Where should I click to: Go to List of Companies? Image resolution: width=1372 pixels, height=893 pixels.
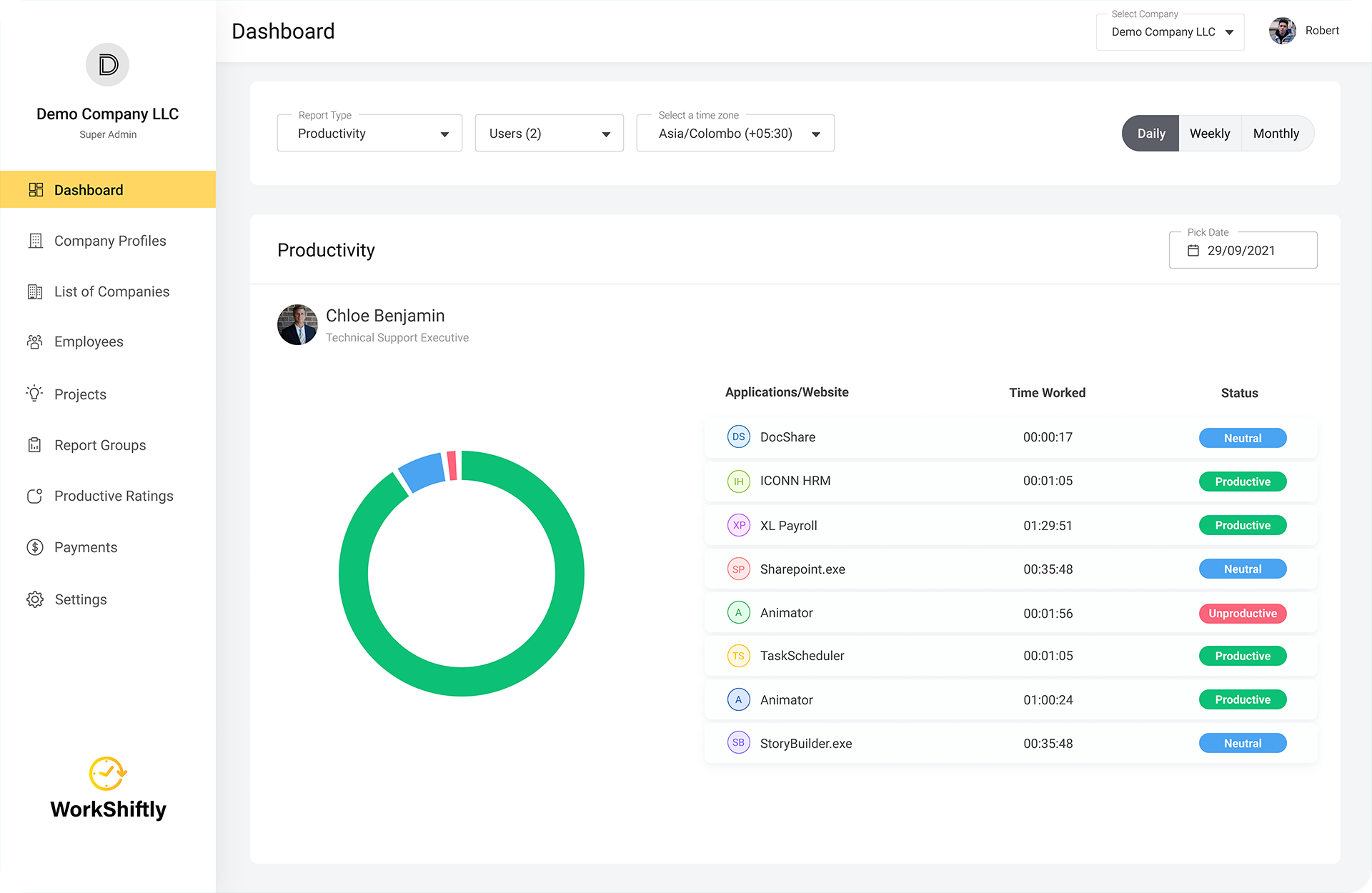pyautogui.click(x=111, y=291)
